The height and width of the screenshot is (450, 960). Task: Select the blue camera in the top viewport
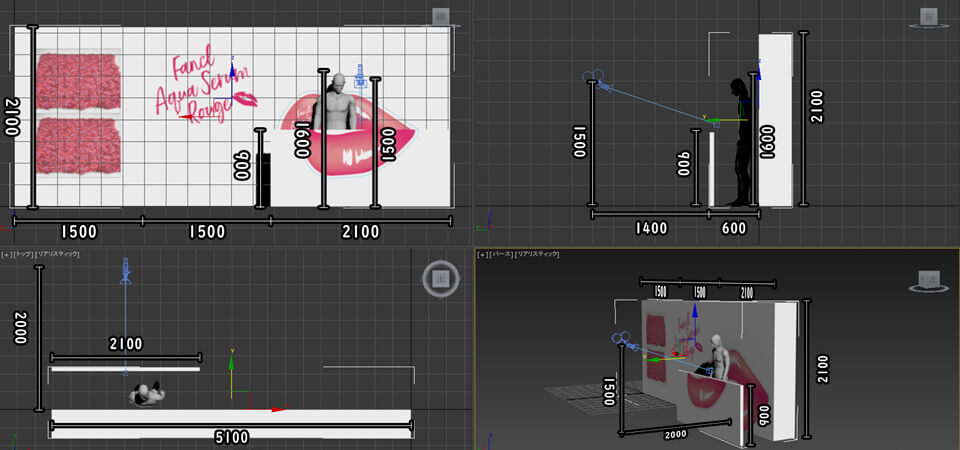click(x=126, y=271)
